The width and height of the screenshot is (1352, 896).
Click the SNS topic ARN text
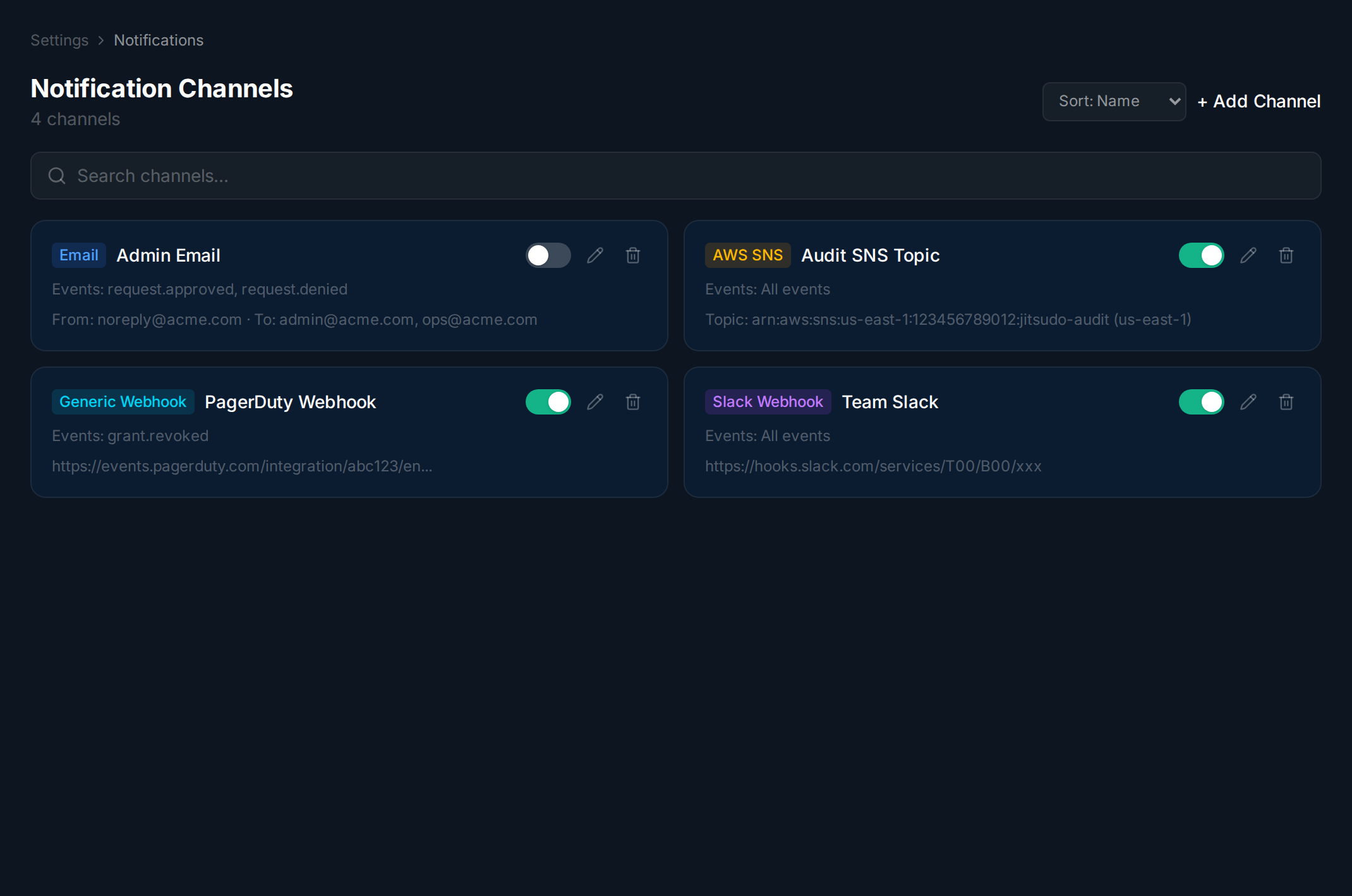948,320
